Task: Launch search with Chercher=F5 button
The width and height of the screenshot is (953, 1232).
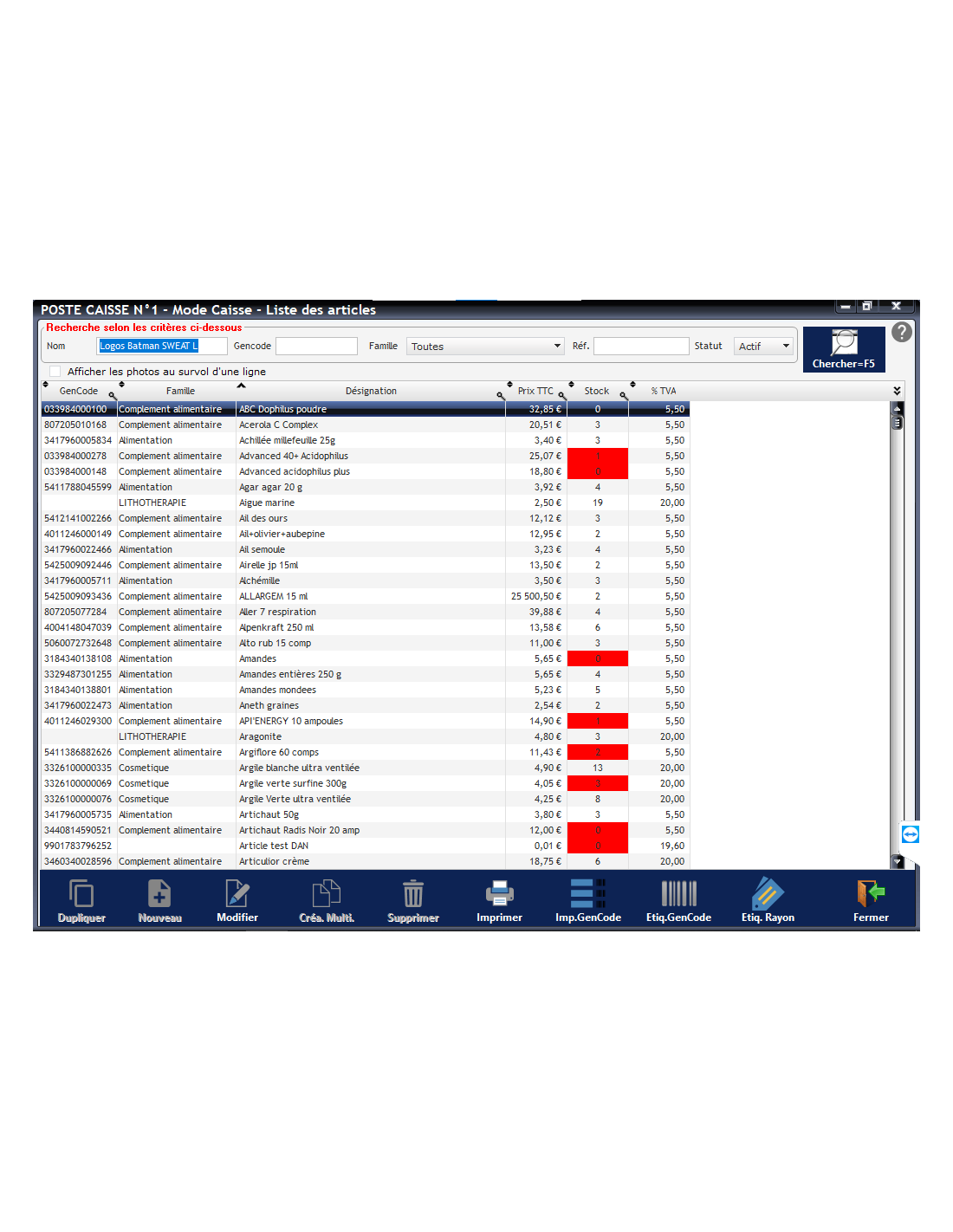Action: 844,349
